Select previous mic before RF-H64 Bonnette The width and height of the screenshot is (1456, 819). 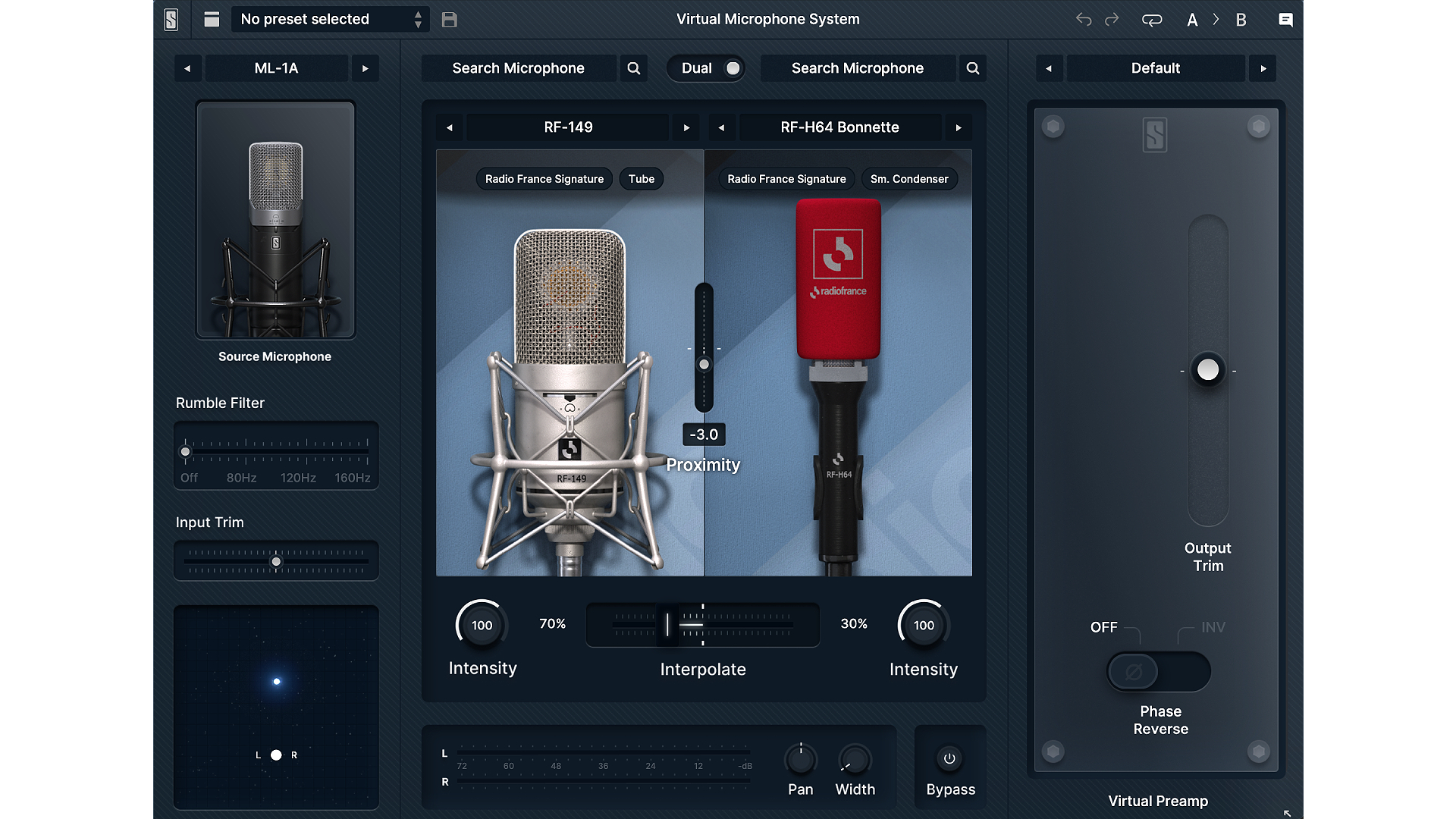coord(722,127)
